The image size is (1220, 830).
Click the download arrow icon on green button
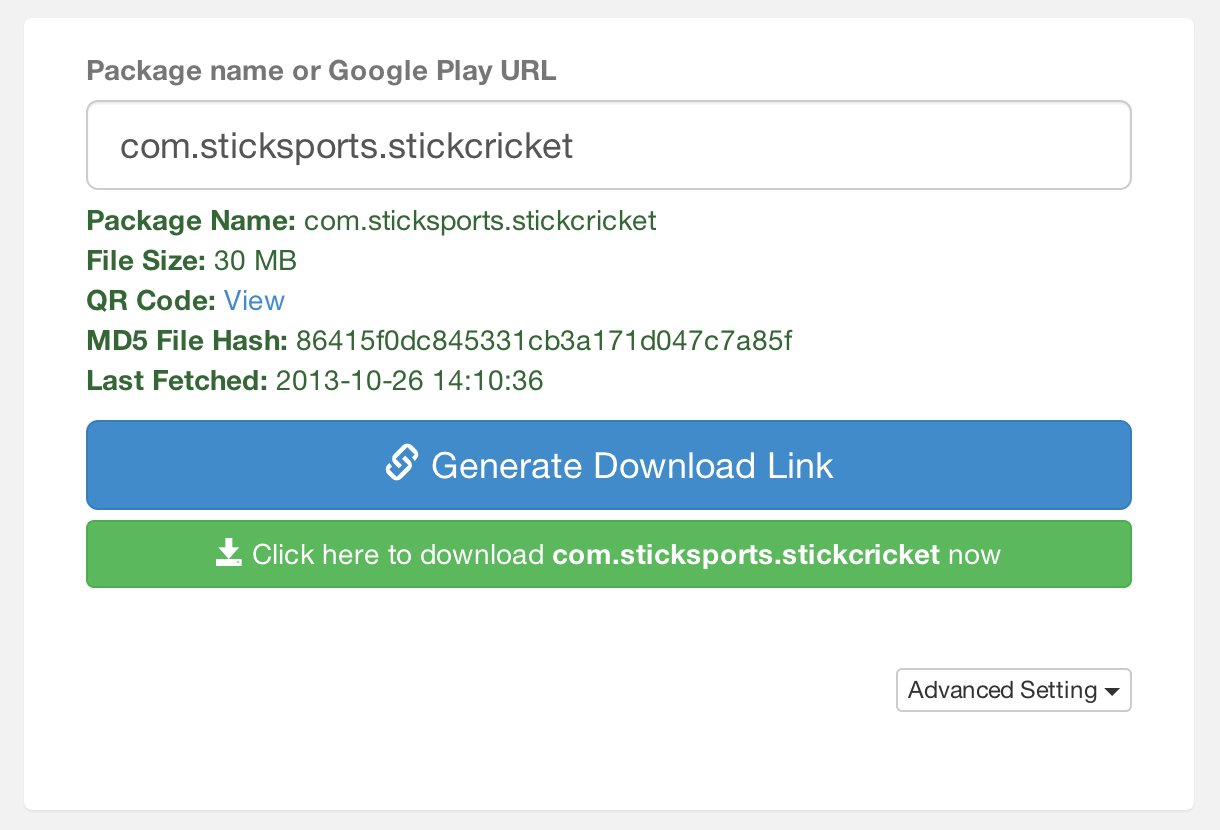click(229, 553)
